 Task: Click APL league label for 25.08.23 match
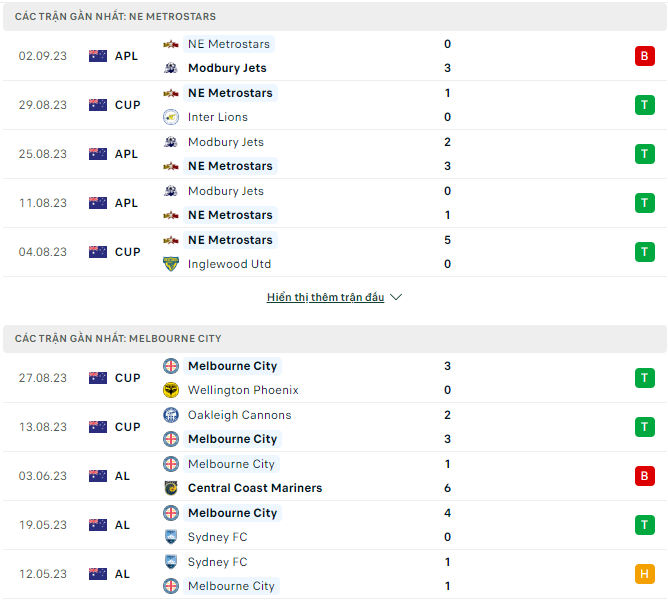click(126, 154)
